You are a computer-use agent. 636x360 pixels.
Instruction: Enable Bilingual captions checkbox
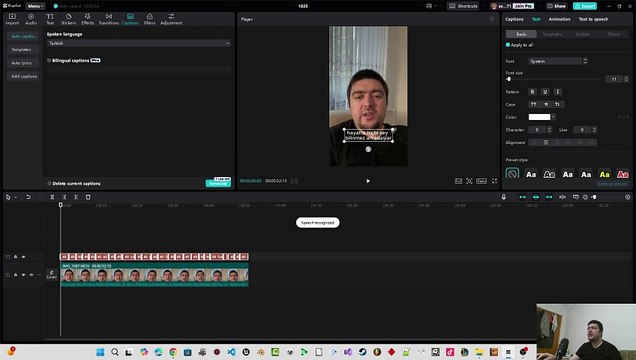pos(49,60)
